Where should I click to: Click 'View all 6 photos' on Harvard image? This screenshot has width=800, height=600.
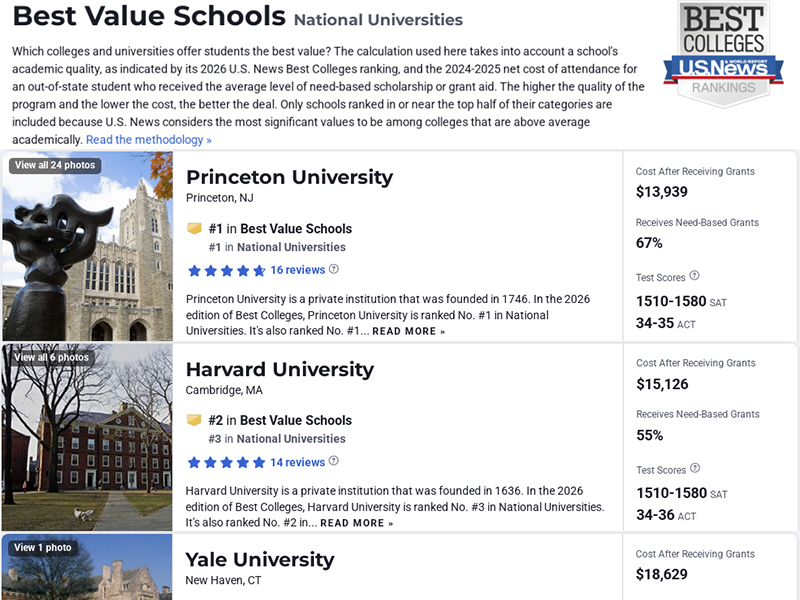pyautogui.click(x=52, y=357)
